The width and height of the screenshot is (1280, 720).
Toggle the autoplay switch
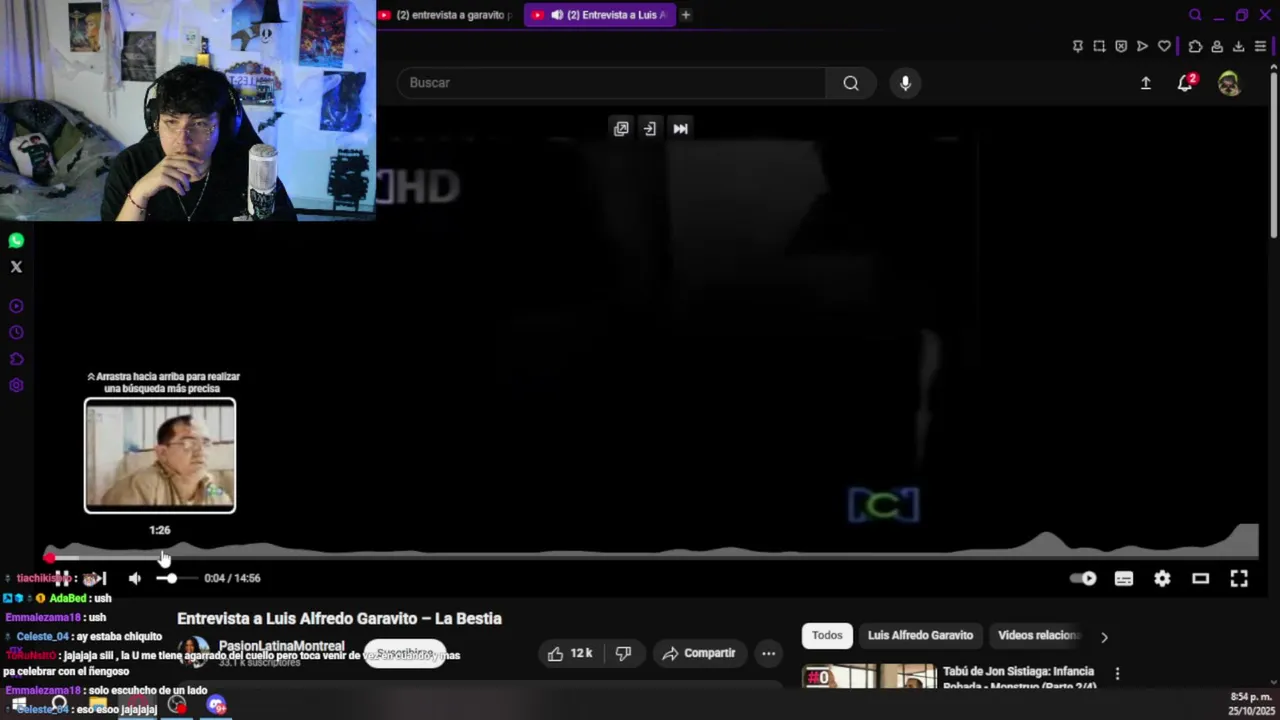1083,578
